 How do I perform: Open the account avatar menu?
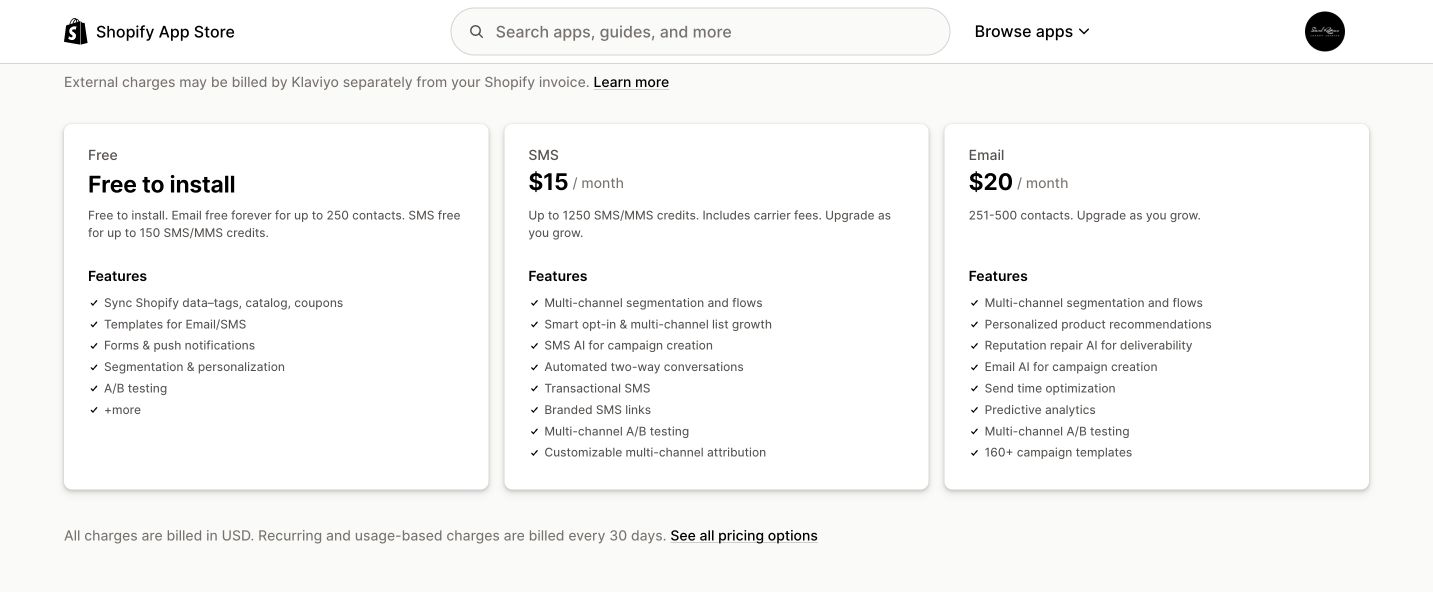tap(1325, 32)
